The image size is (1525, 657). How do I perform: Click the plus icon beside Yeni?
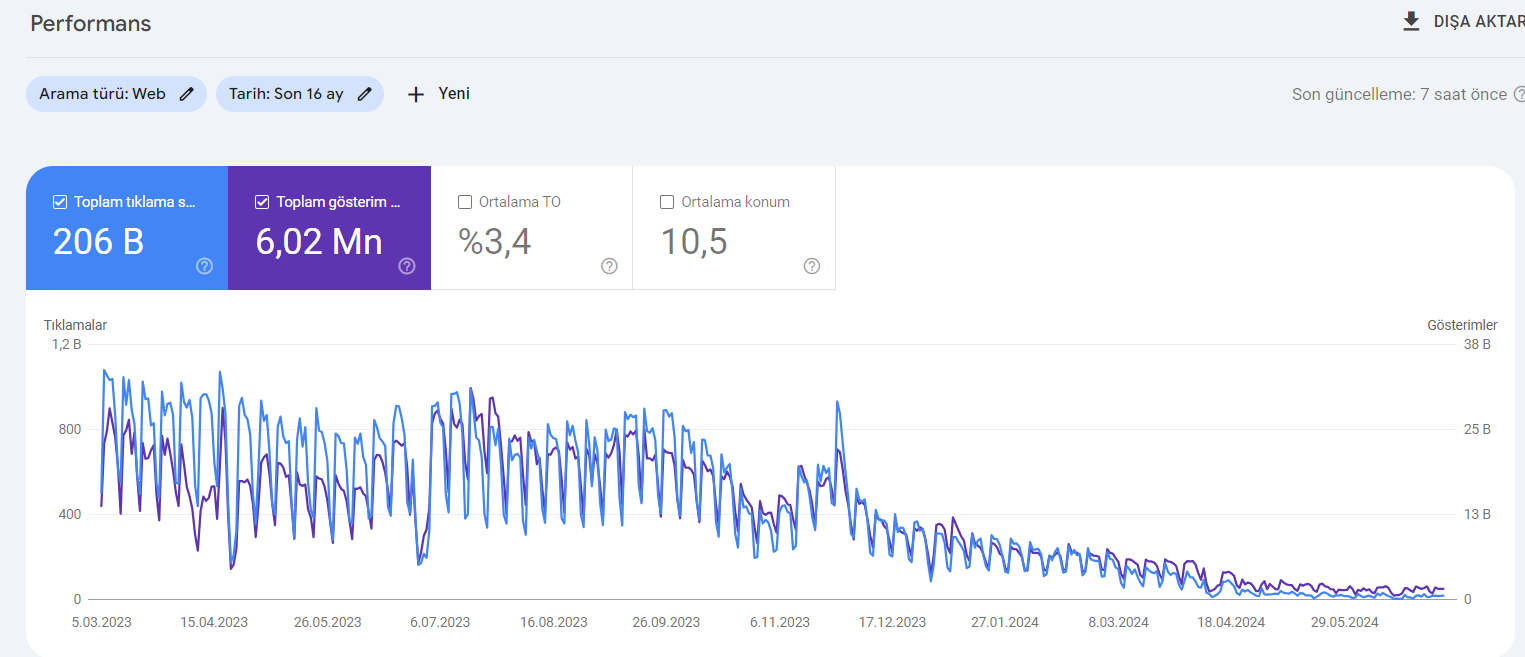(x=416, y=94)
